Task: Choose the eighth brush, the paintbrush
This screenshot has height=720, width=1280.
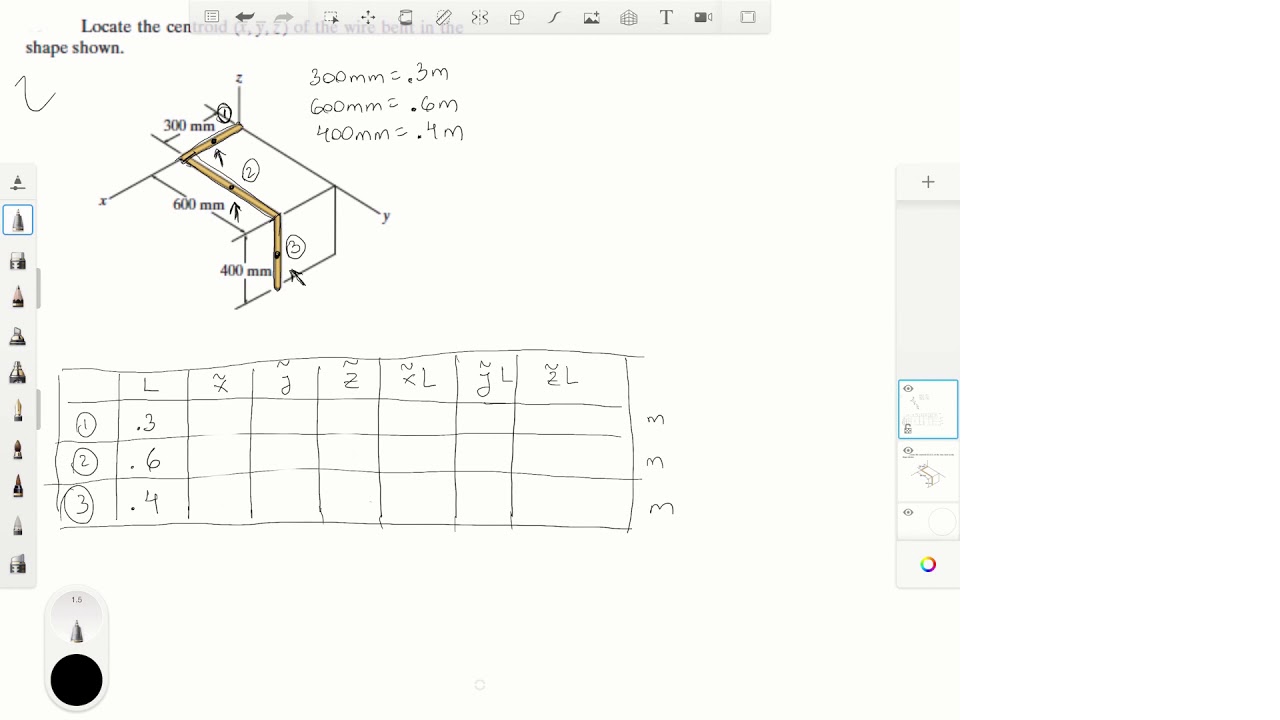Action: 18,449
